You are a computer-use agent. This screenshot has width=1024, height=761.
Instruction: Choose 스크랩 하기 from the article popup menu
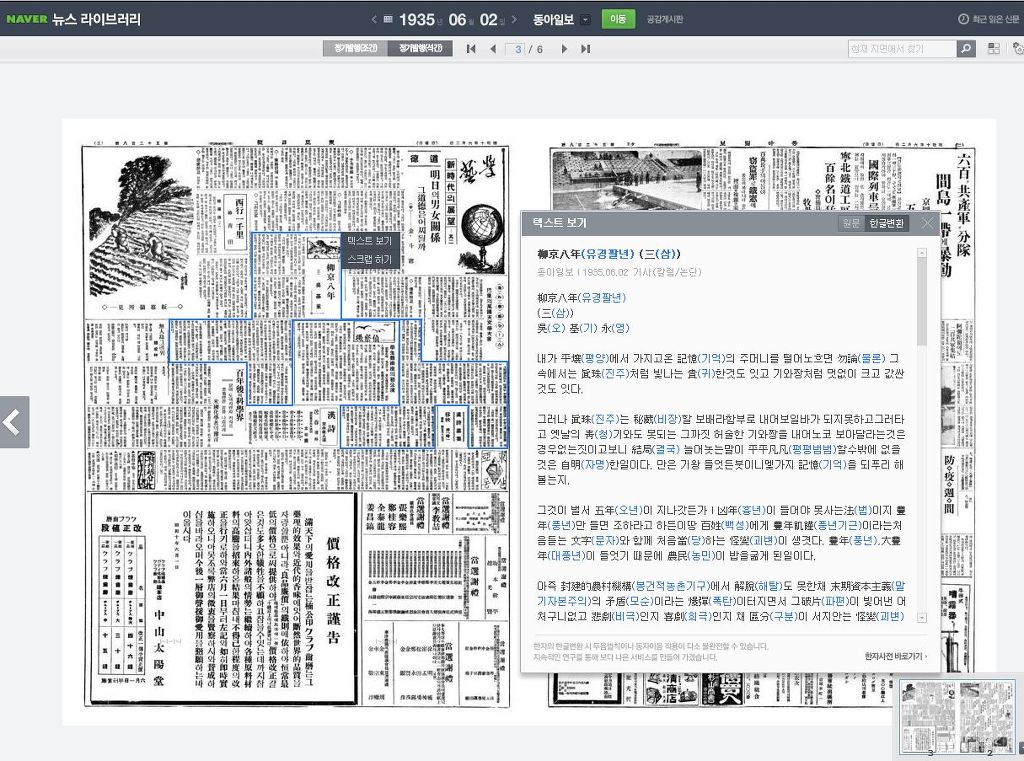(x=370, y=259)
